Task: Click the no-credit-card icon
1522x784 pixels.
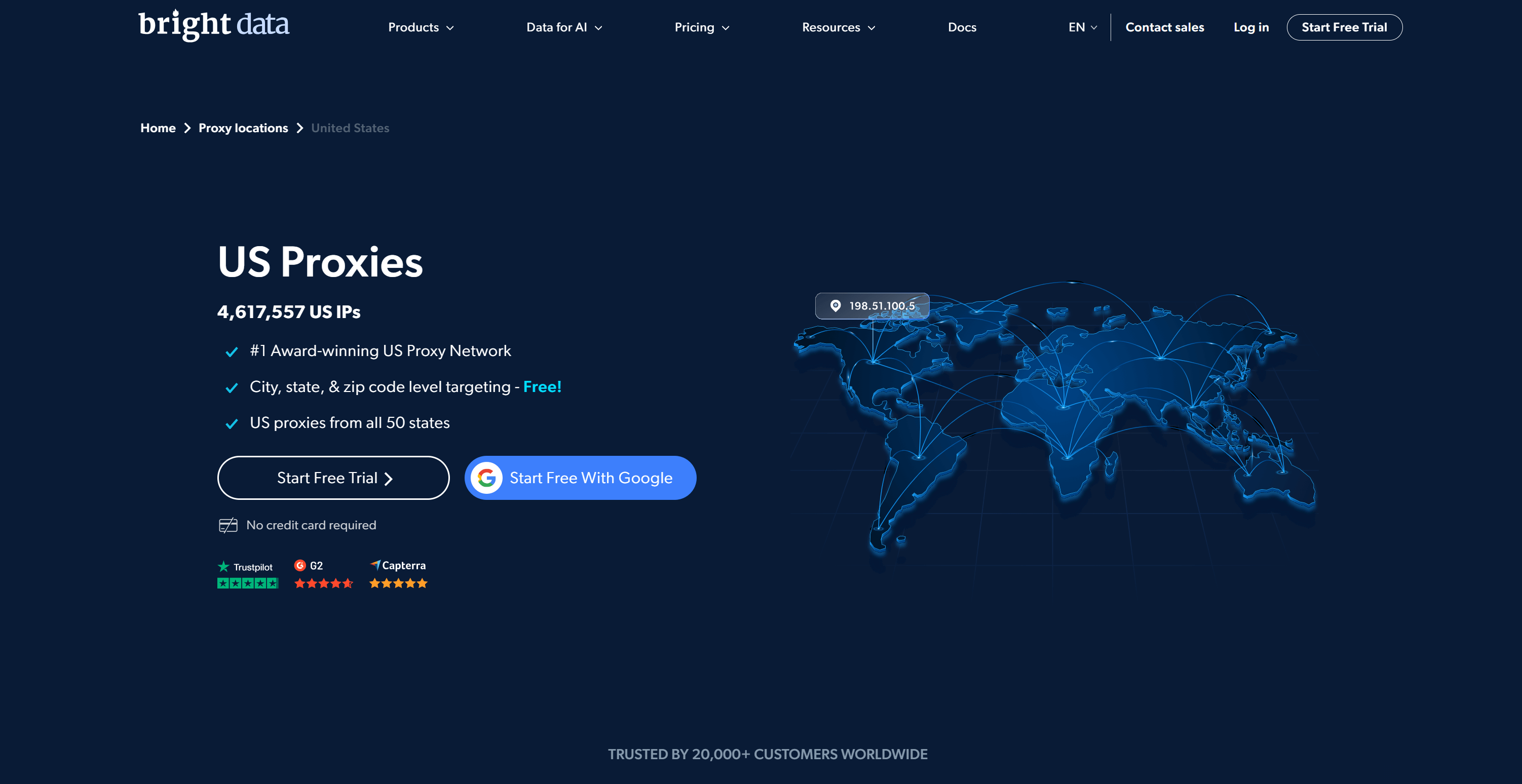Action: click(228, 525)
